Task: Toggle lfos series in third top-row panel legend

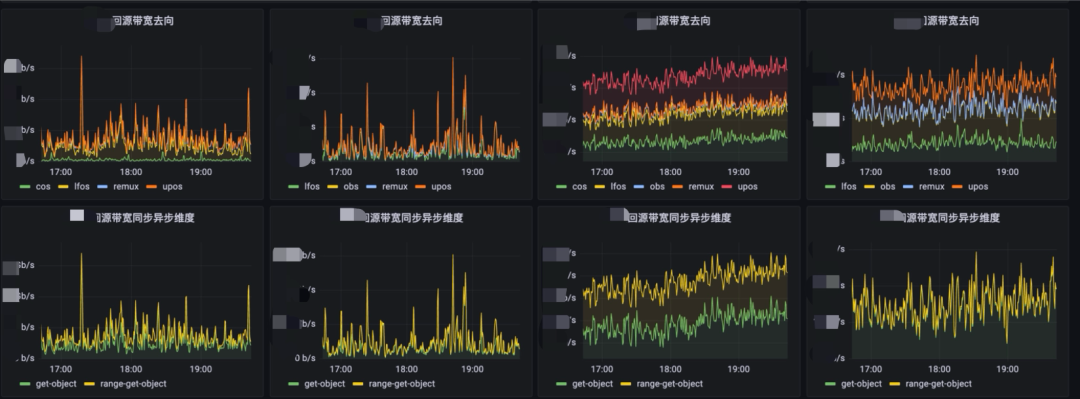Action: 618,187
